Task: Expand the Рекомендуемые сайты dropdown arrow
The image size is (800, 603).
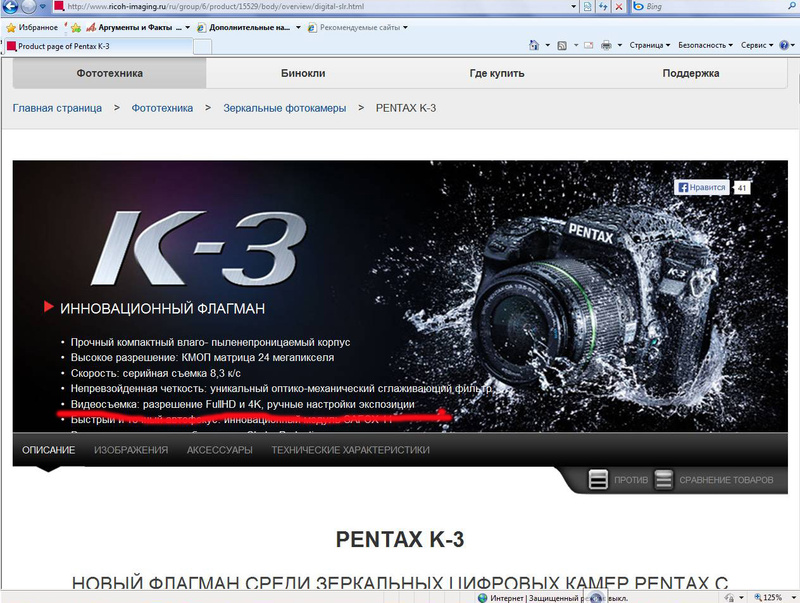Action: [406, 28]
